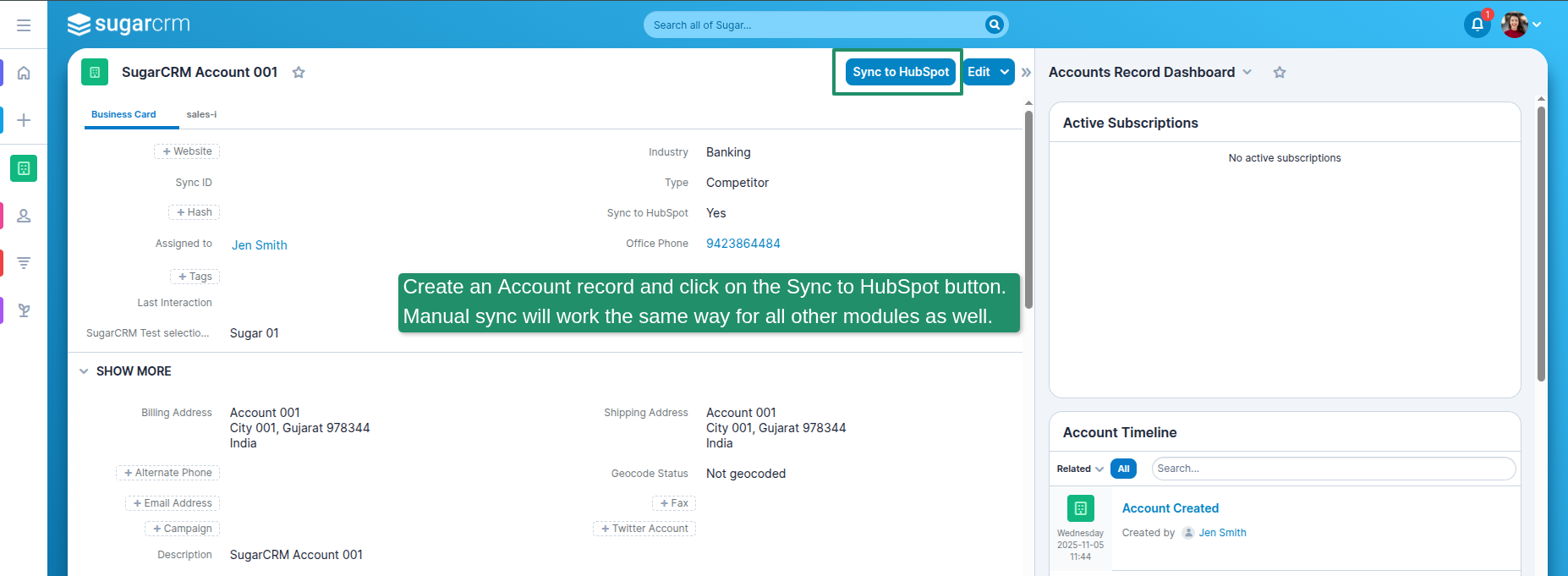The image size is (1568, 576).
Task: Click the Account Timeline dashlet title
Action: (1120, 432)
